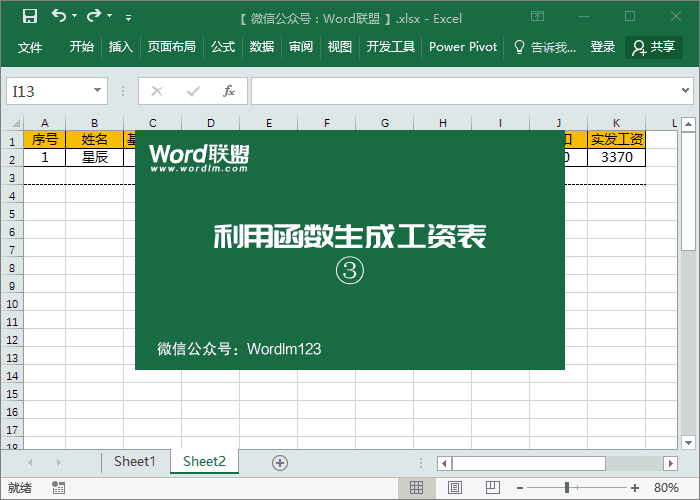Click the zoom slider handle
The width and height of the screenshot is (700, 500).
pyautogui.click(x=567, y=488)
